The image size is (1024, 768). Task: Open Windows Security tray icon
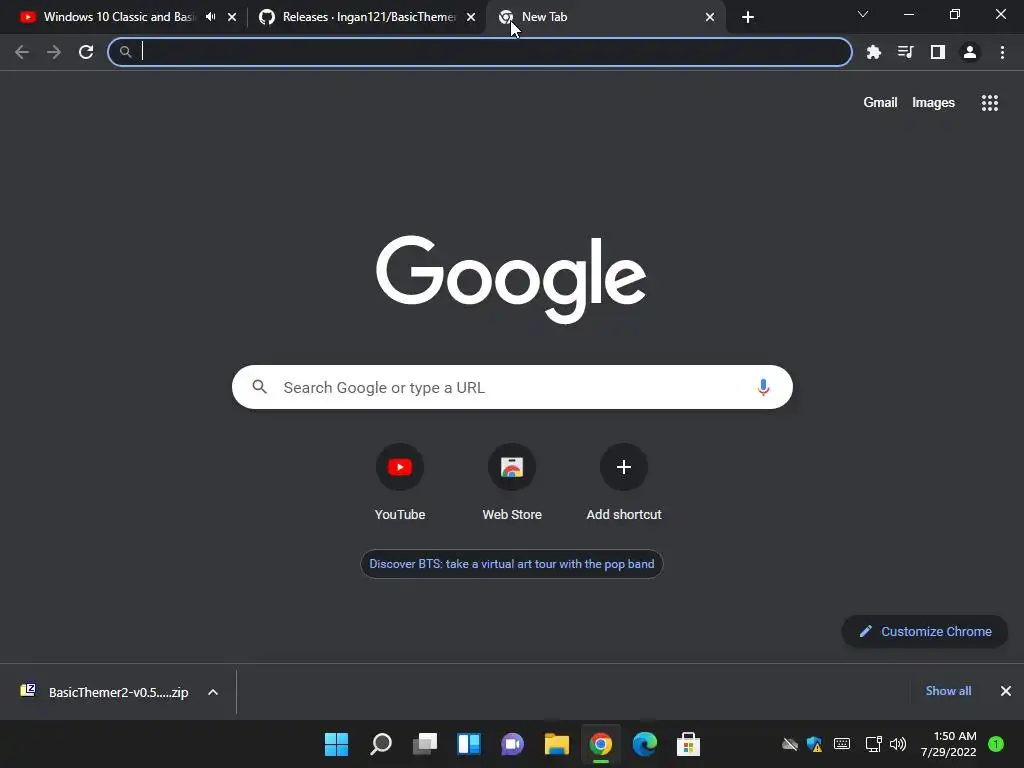pyautogui.click(x=814, y=744)
